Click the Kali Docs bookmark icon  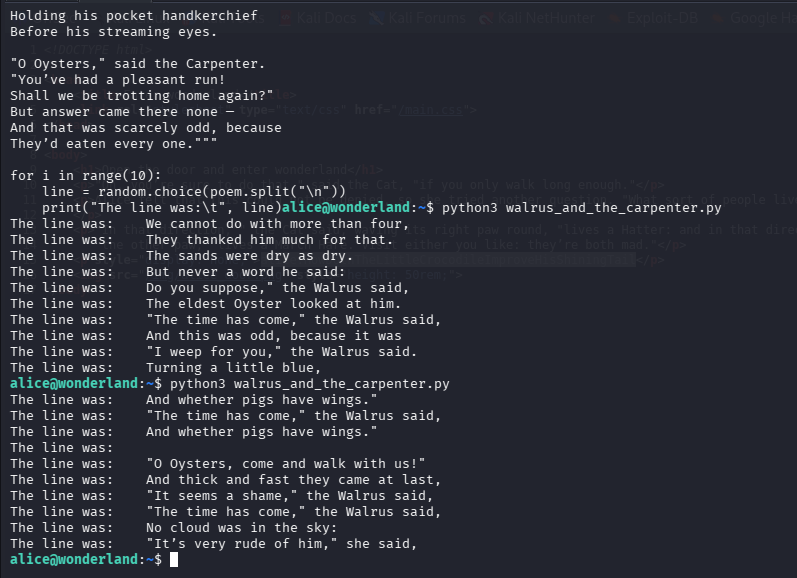pyautogui.click(x=286, y=17)
